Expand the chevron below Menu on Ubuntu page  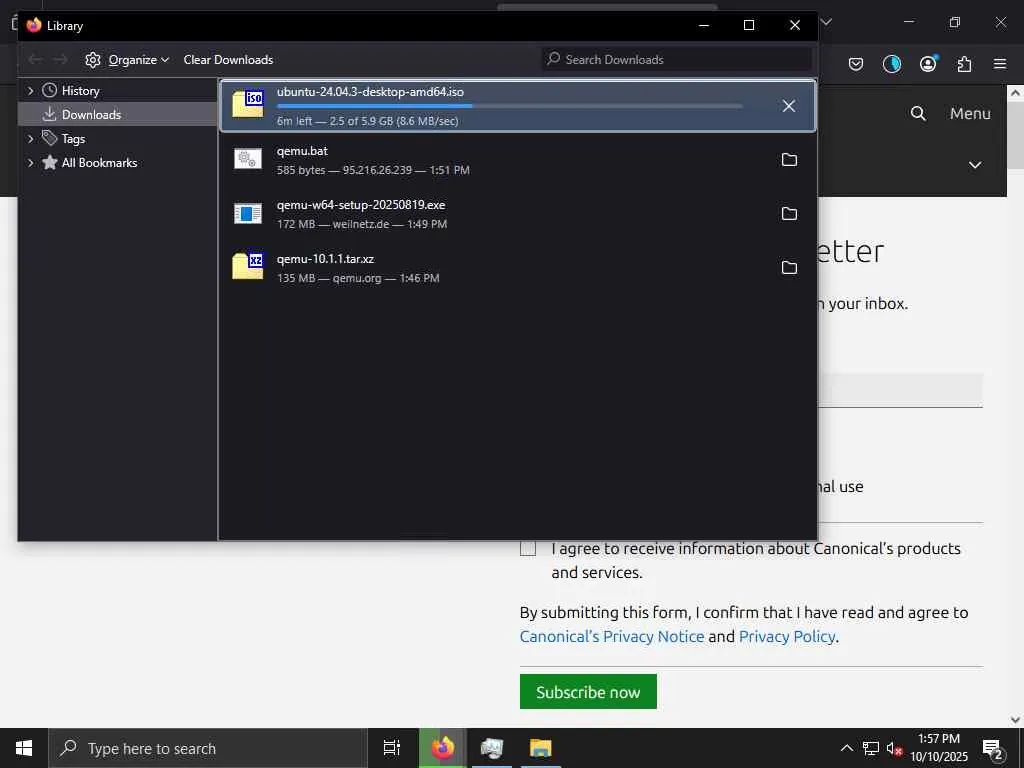click(x=975, y=165)
